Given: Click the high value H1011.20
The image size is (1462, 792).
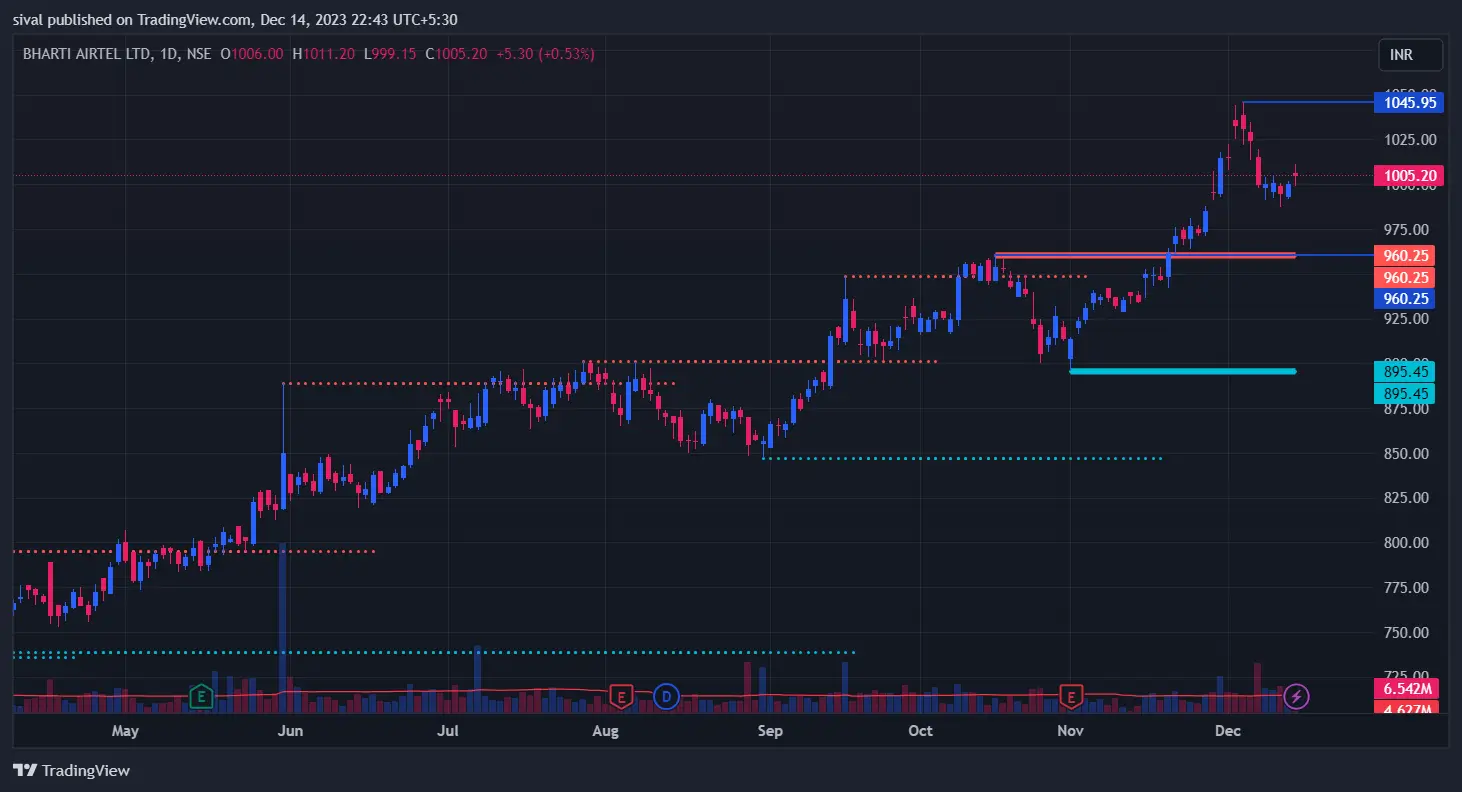Looking at the screenshot, I should (323, 54).
